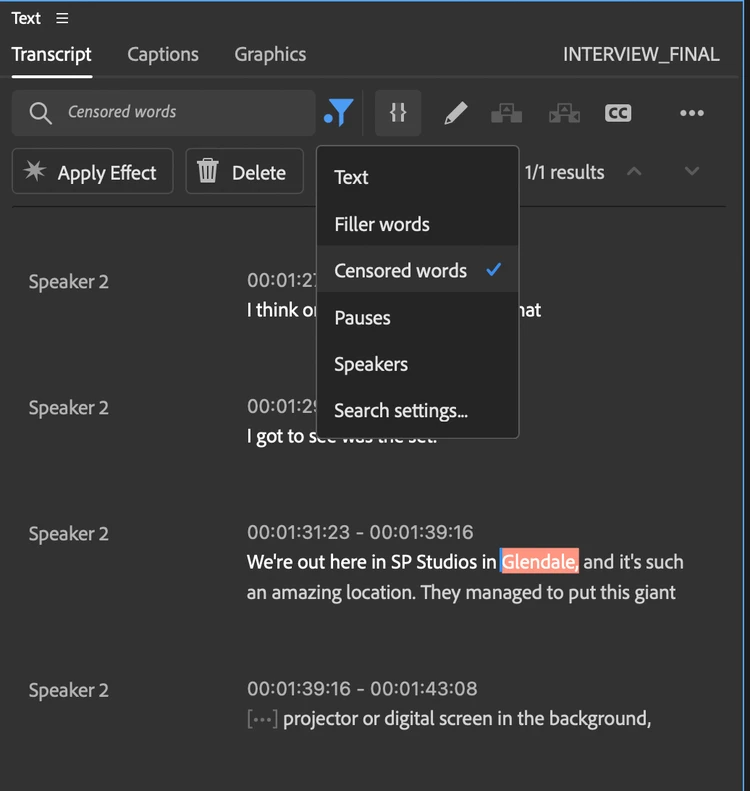Go to the next search result arrow
750x791 pixels.
(x=691, y=171)
